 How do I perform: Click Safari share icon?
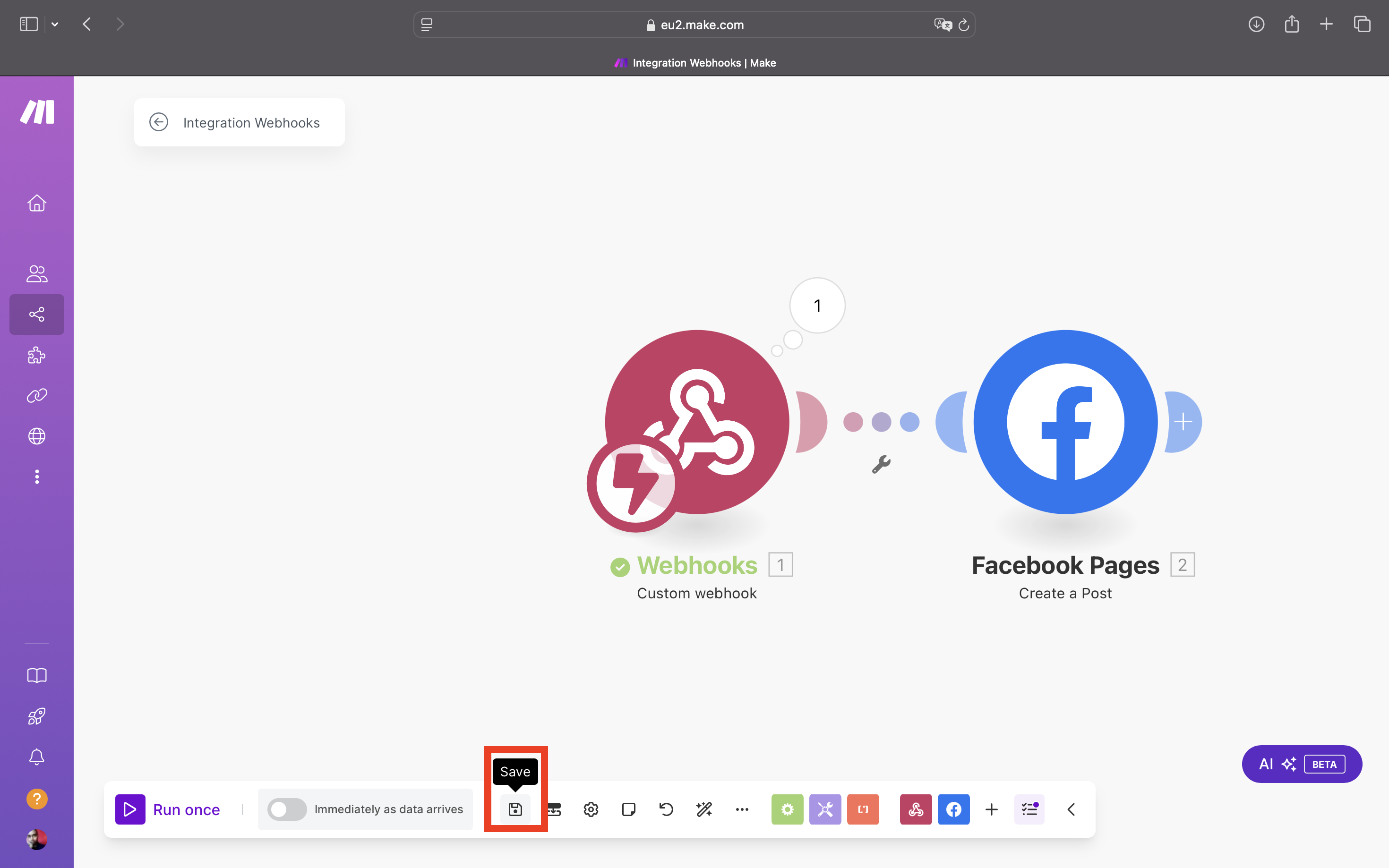coord(1291,24)
